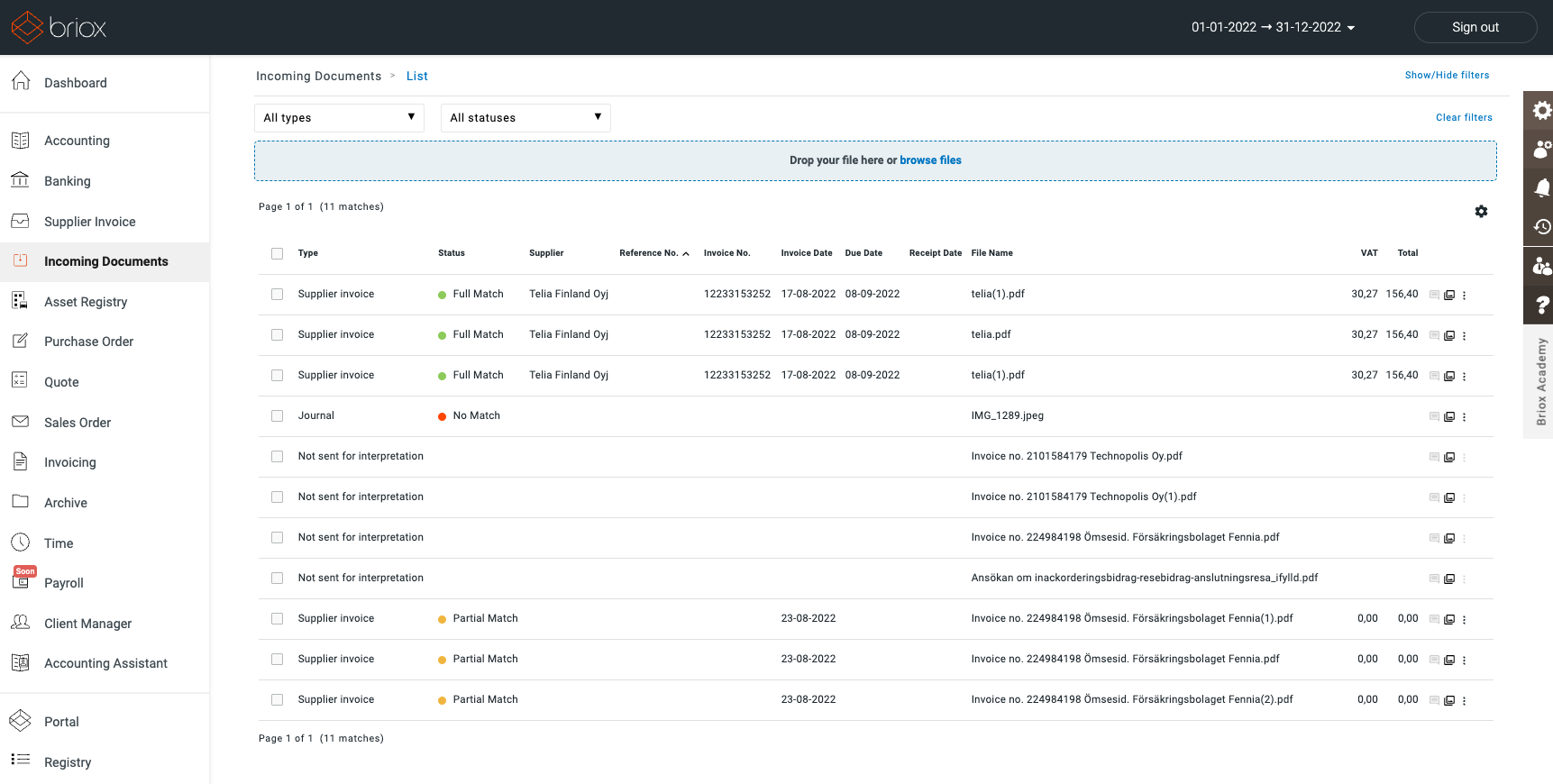Select checkbox for Technopolis Oy.pdf row

coord(277,456)
